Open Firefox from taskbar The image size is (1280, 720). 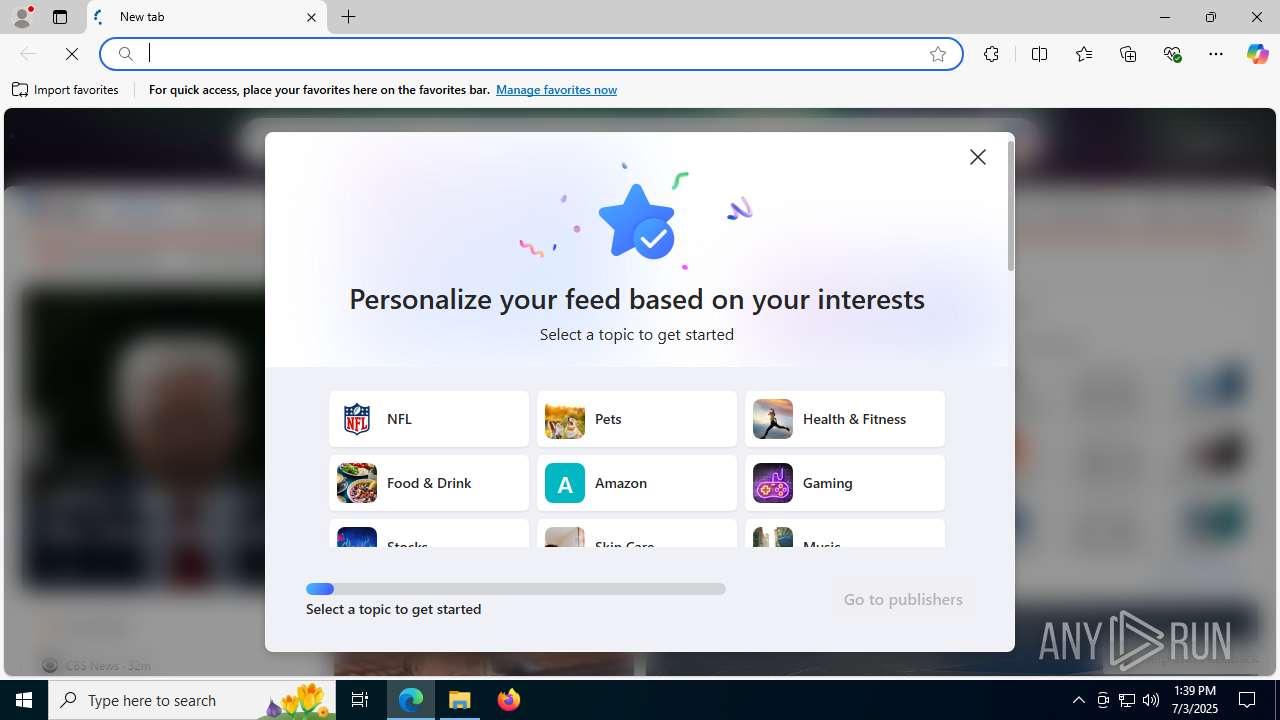pos(509,700)
